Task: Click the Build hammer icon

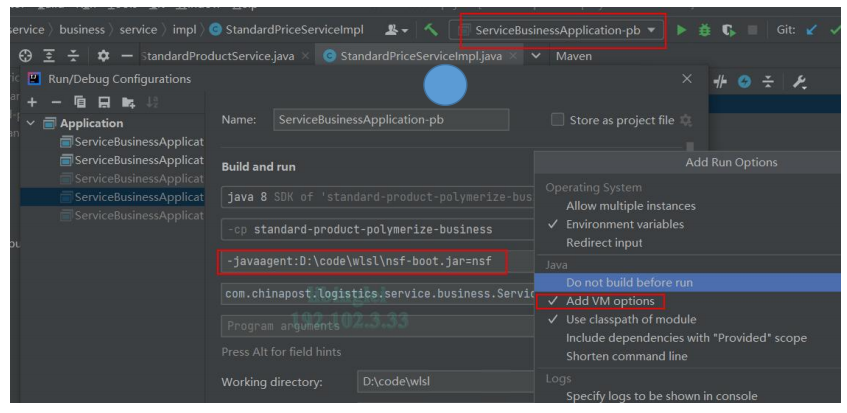Action: [430, 30]
